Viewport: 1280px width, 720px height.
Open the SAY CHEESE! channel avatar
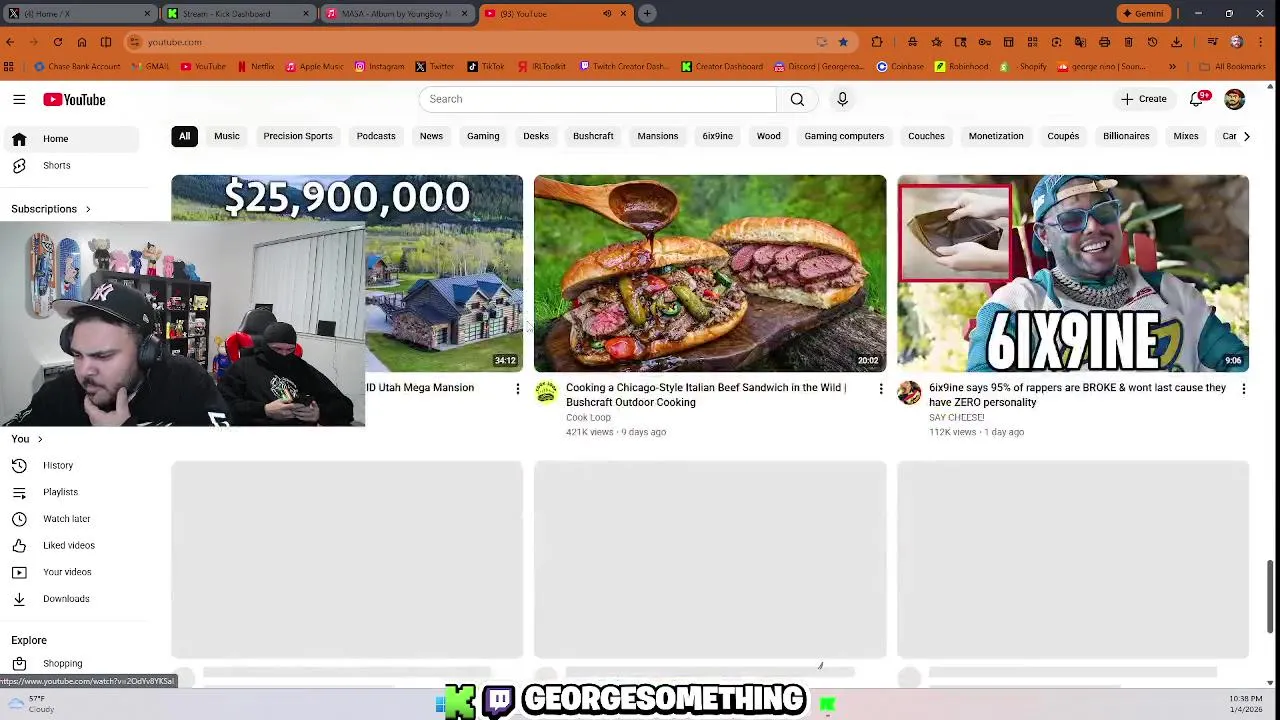[909, 393]
